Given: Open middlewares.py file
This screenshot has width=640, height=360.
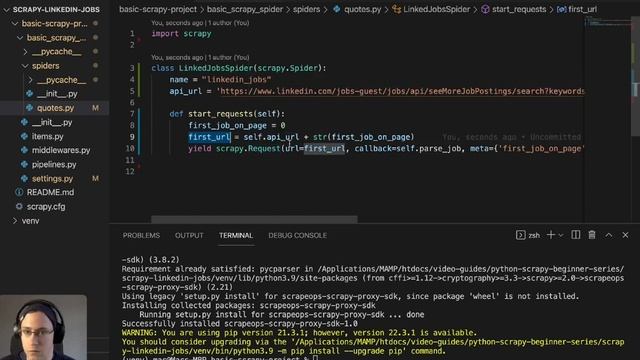Looking at the screenshot, I should pos(61,150).
